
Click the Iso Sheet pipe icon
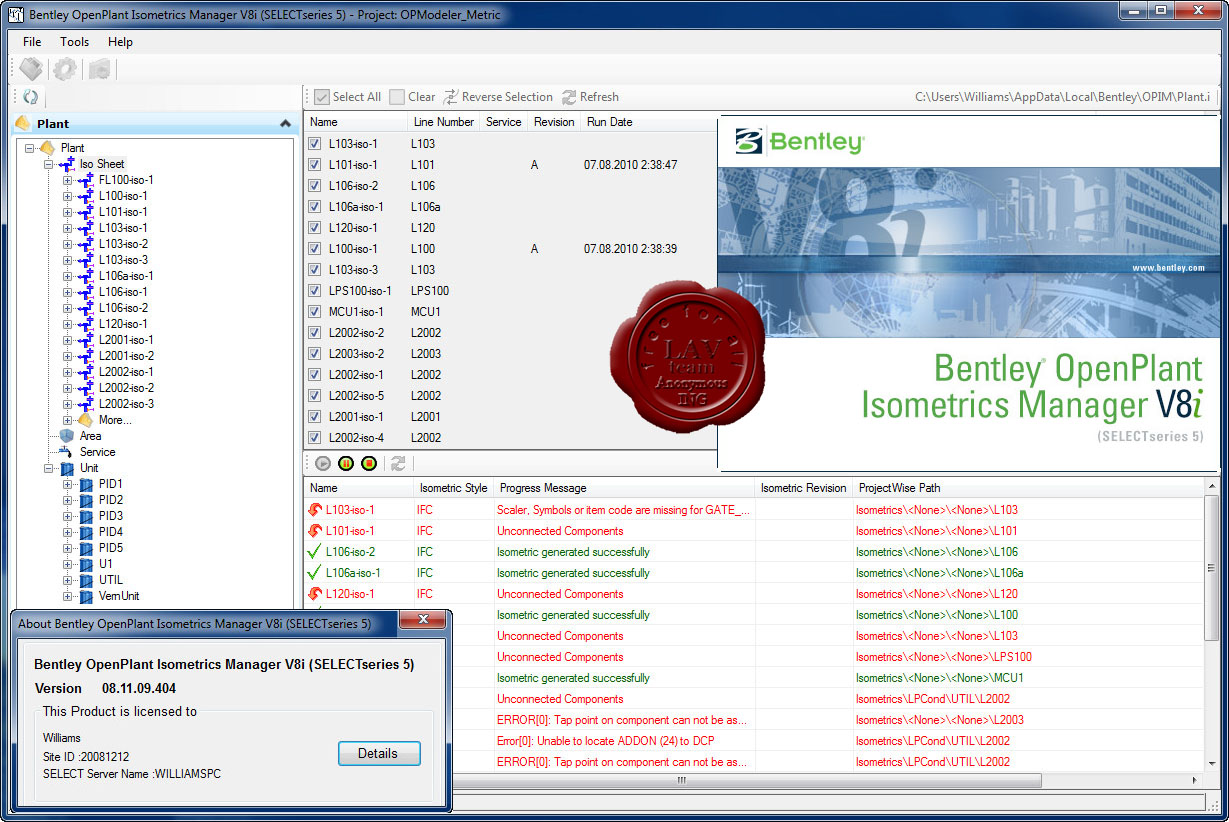point(67,164)
